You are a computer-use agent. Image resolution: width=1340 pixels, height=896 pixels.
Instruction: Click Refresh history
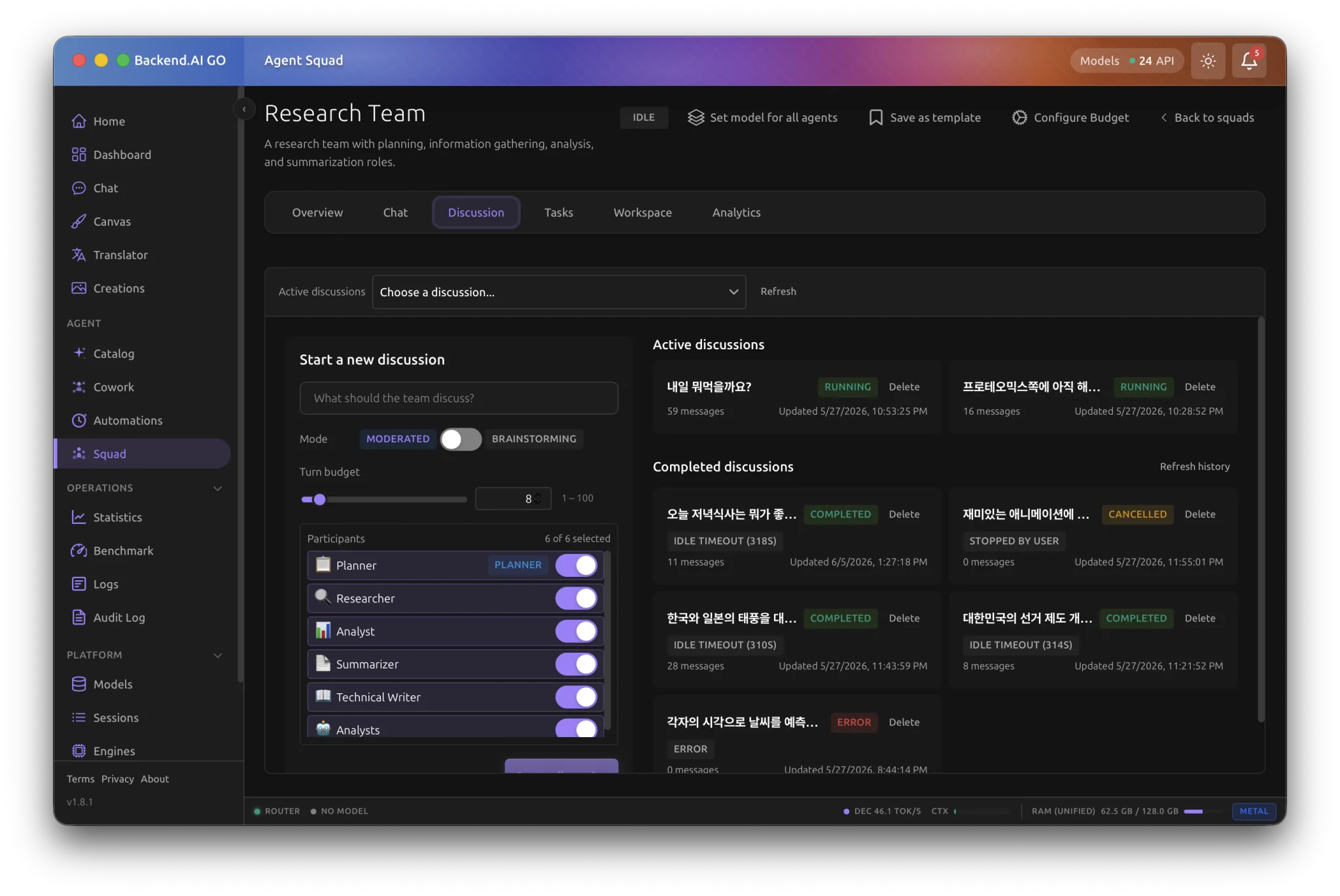point(1195,466)
